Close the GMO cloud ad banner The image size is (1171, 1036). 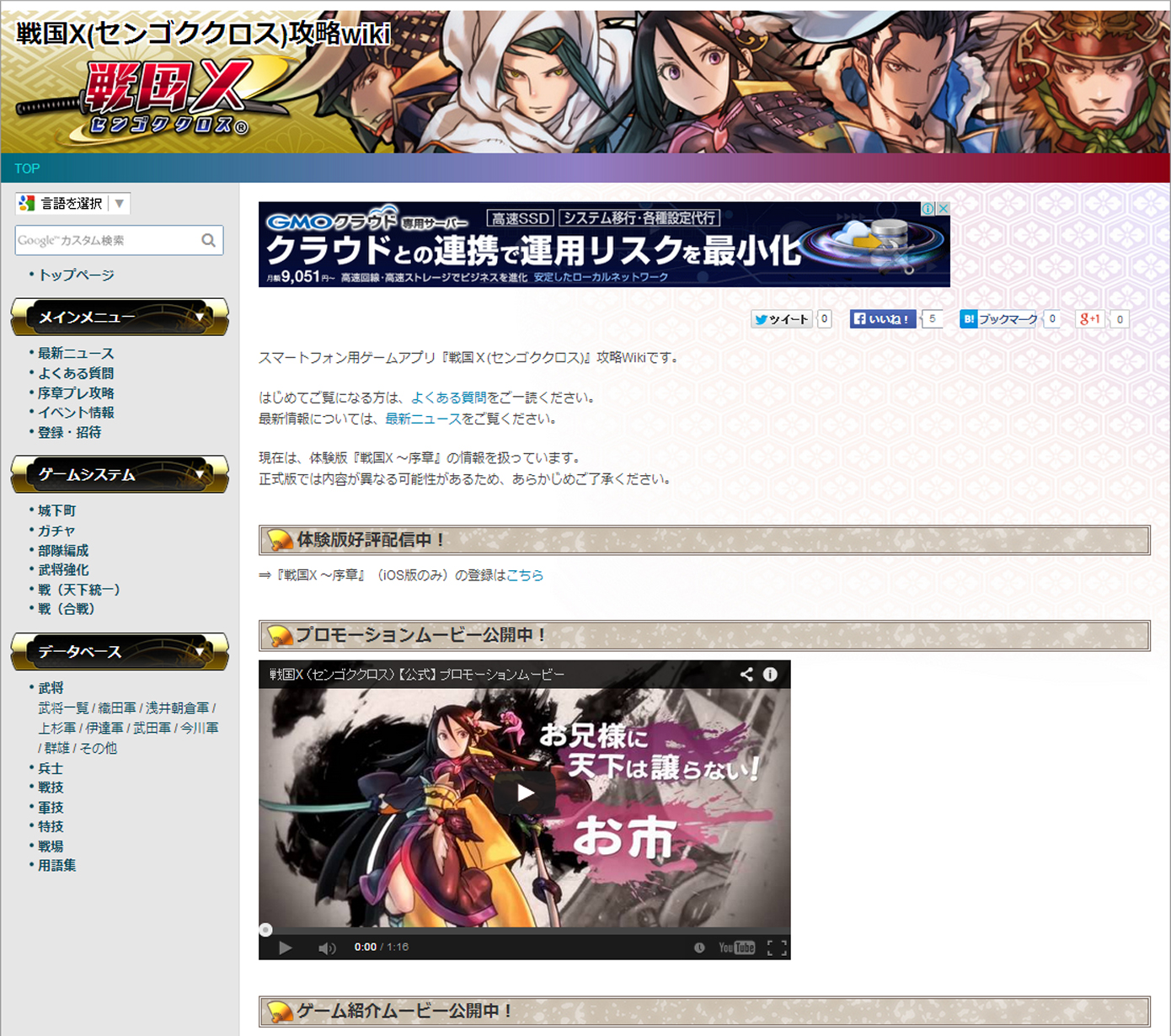(944, 209)
